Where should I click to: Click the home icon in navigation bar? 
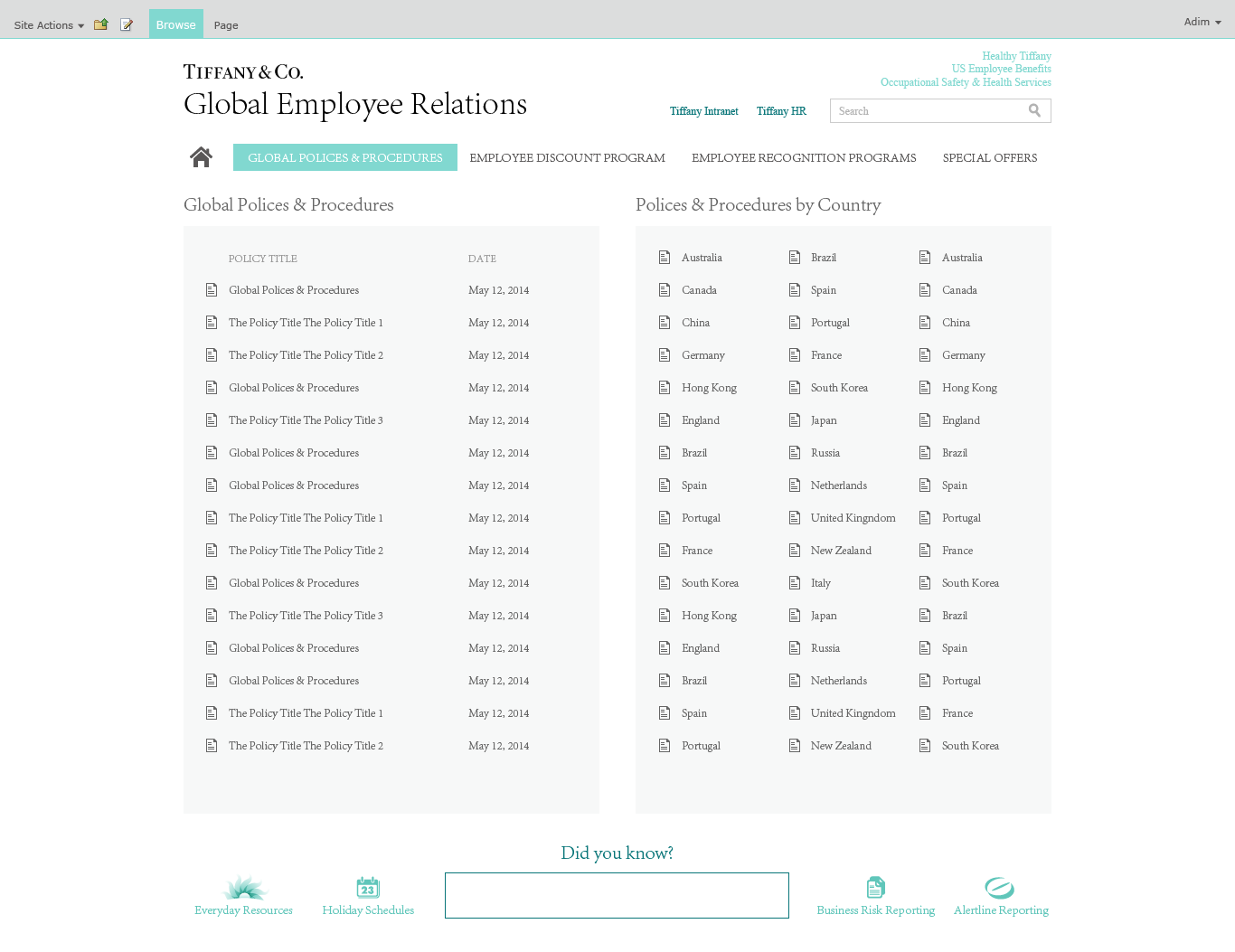click(x=201, y=157)
